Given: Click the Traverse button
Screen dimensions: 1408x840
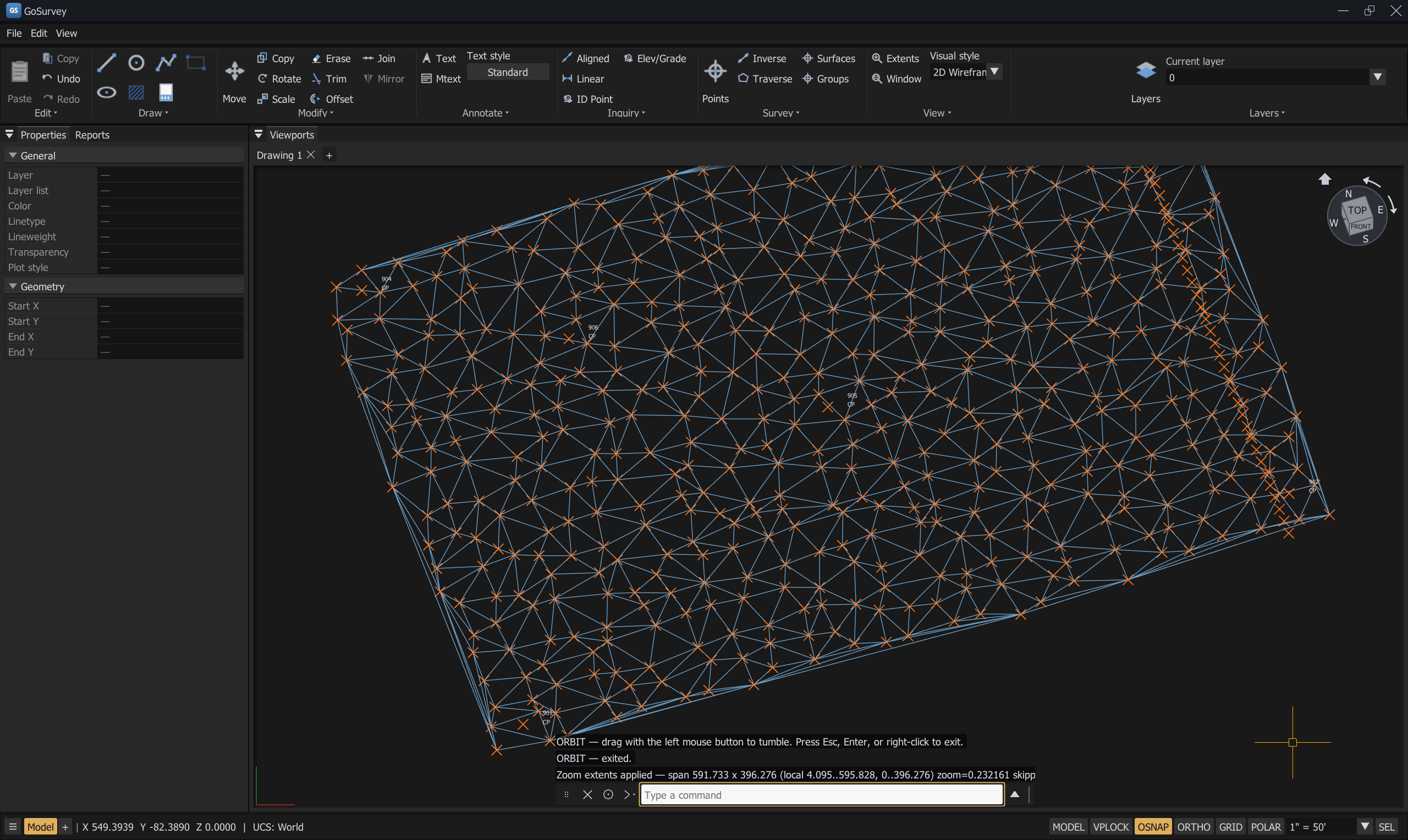Looking at the screenshot, I should pyautogui.click(x=765, y=79).
